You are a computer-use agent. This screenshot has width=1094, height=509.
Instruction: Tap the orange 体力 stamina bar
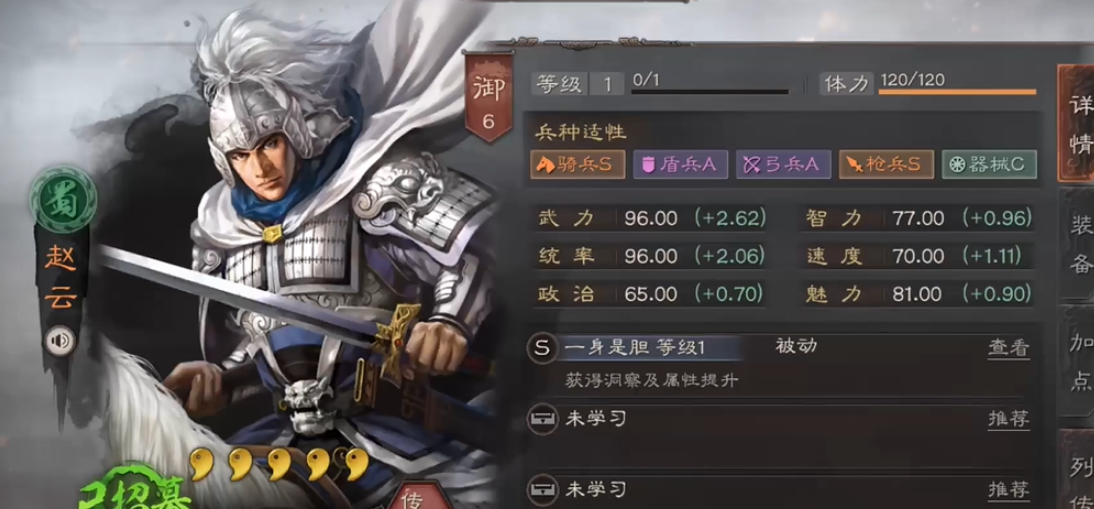[958, 91]
